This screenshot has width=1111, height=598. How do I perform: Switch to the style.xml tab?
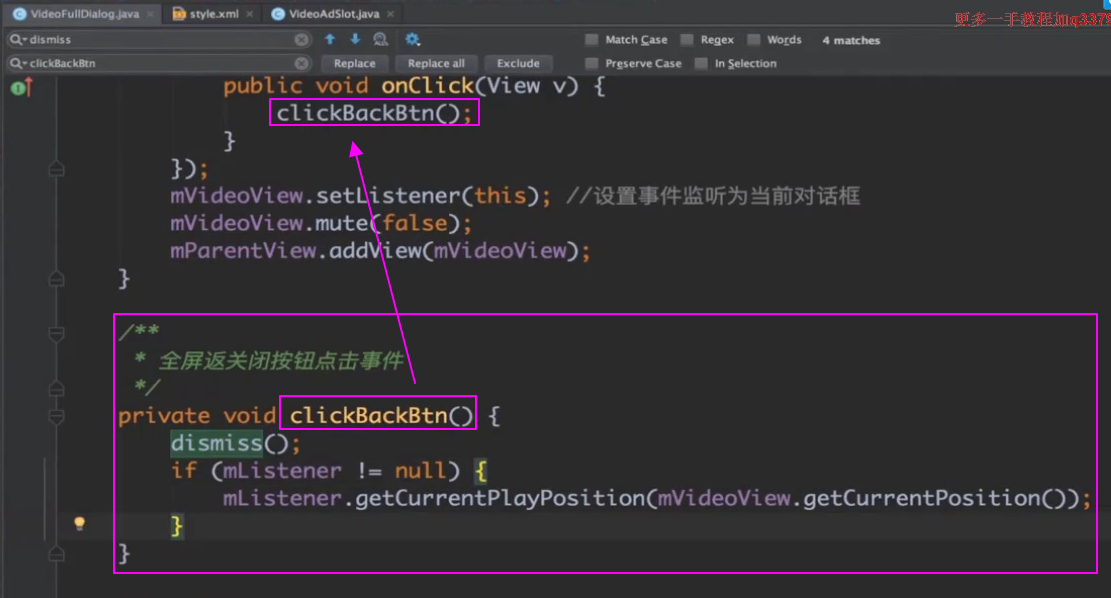tap(214, 13)
